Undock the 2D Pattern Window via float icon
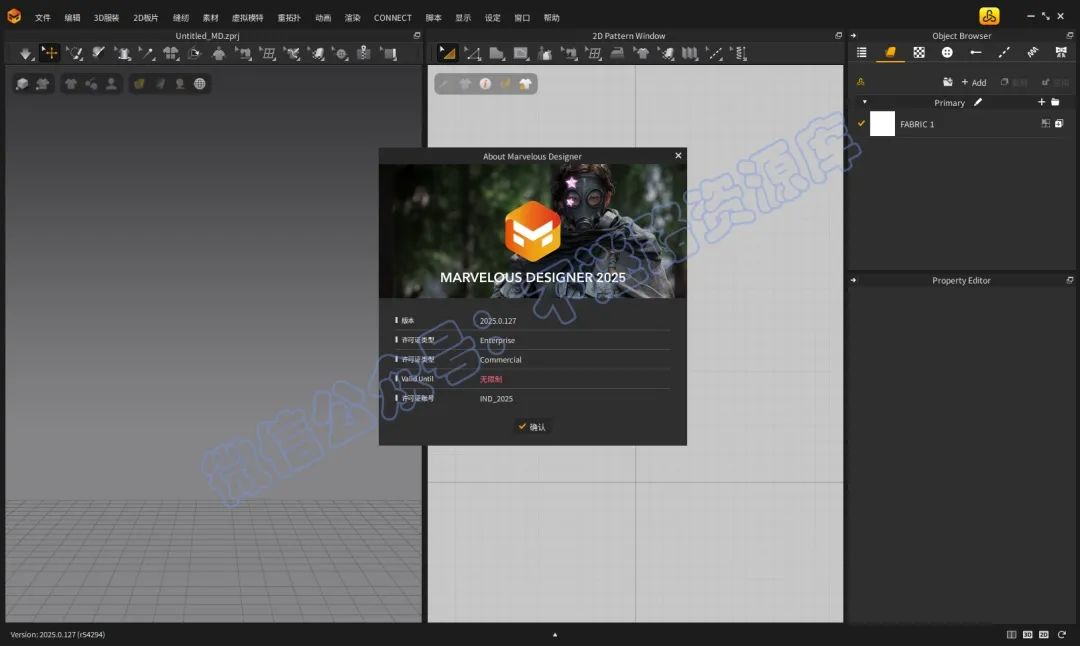The image size is (1080, 646). point(838,35)
